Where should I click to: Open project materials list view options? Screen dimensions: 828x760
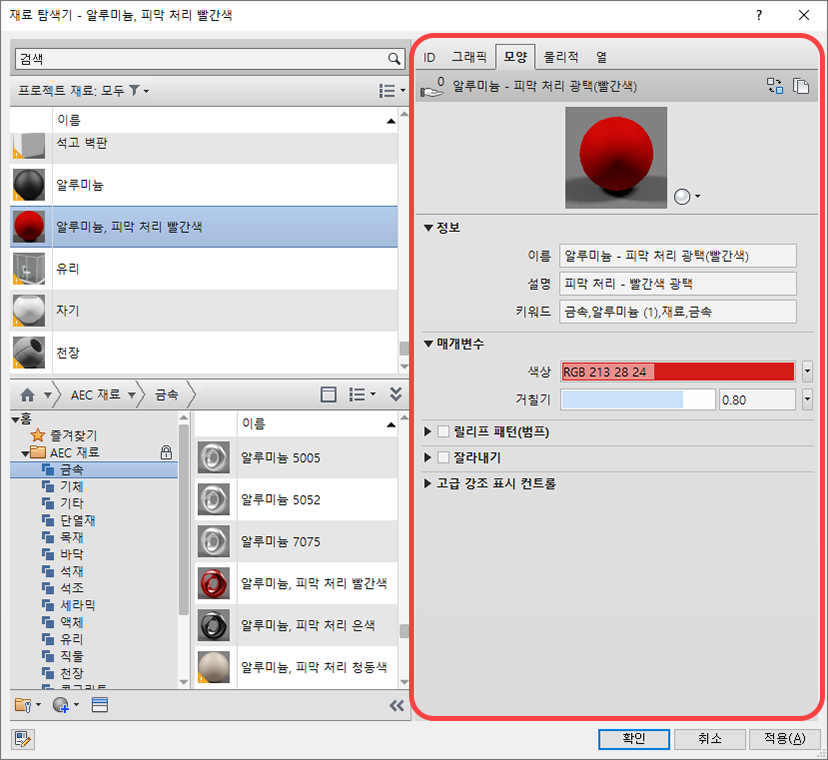(x=391, y=91)
